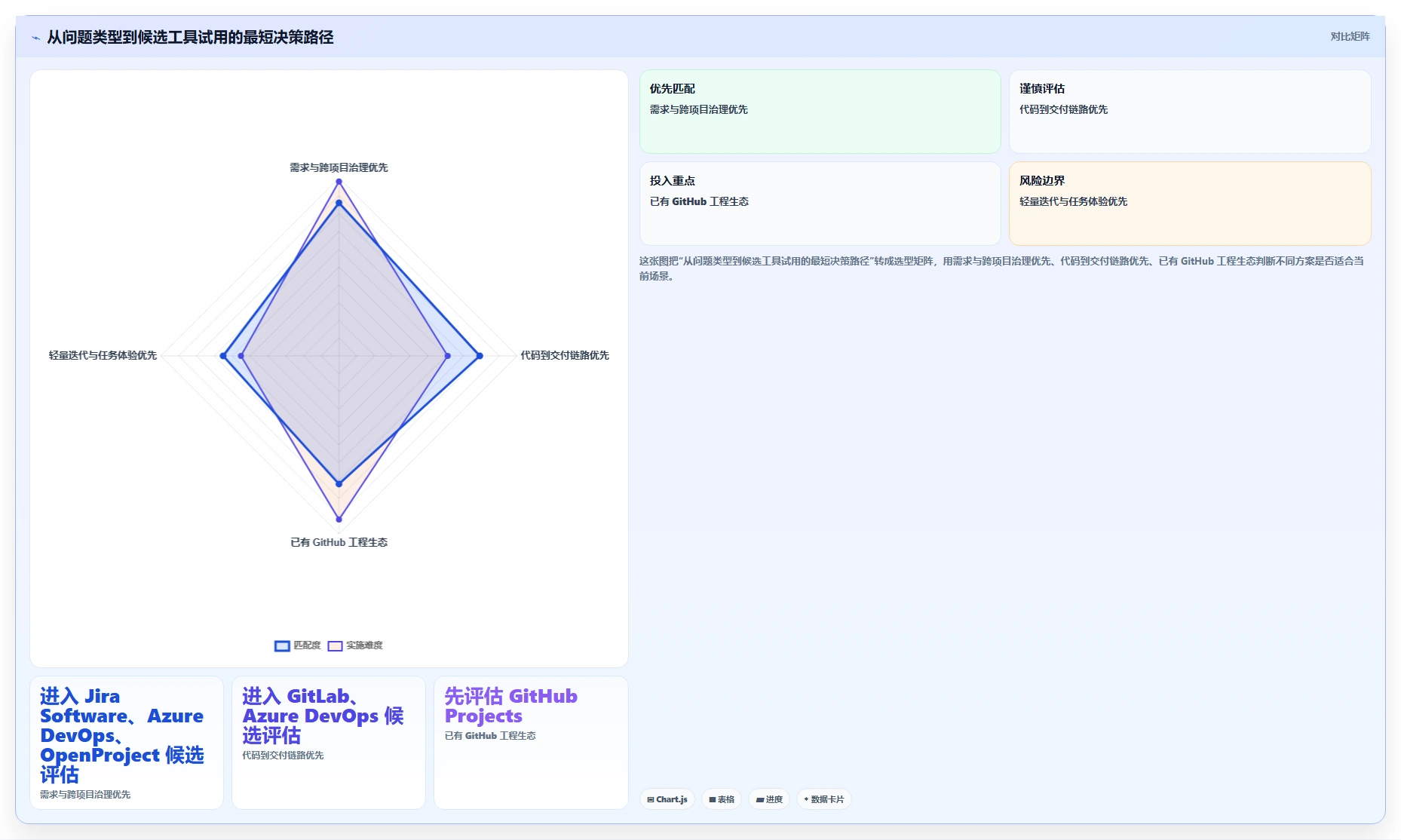Click the 表格 tag icon
This screenshot has height=840, width=1401.
tap(713, 800)
